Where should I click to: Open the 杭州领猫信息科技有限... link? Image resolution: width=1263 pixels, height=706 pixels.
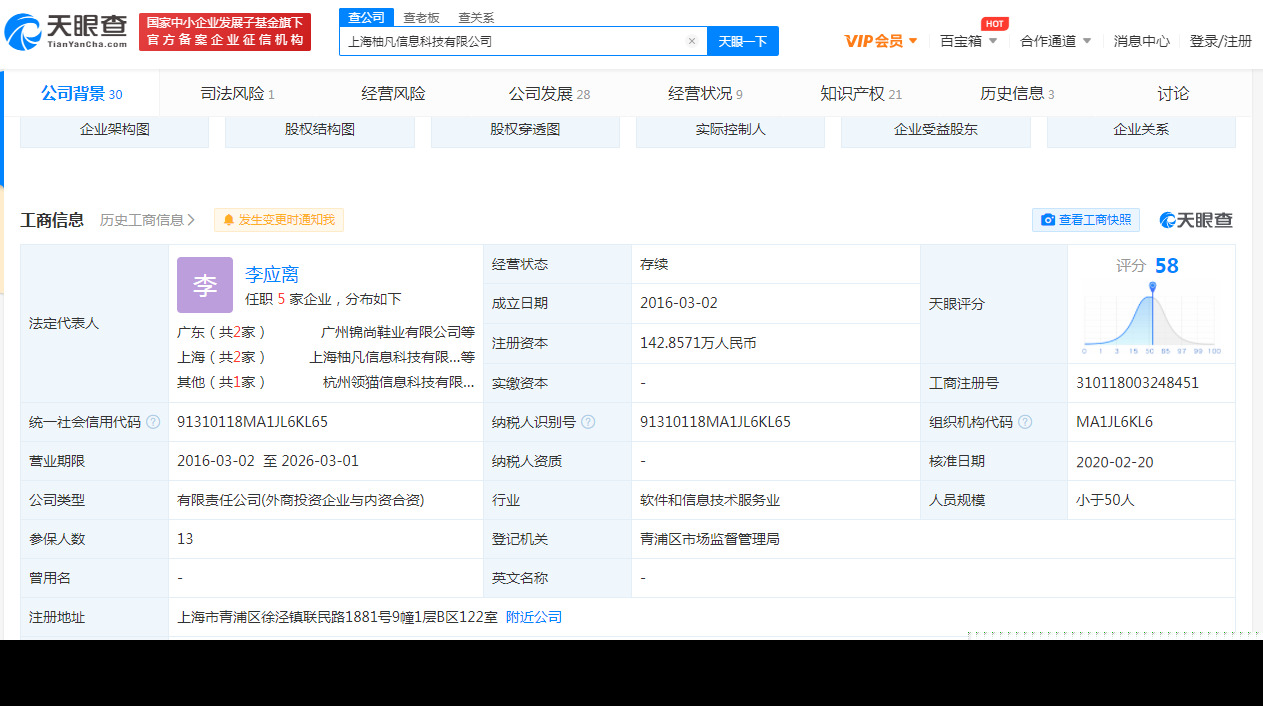pos(399,382)
